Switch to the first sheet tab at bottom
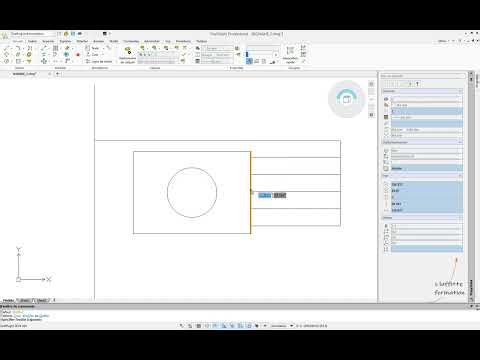Image resolution: width=480 pixels, height=360 pixels. (25, 300)
